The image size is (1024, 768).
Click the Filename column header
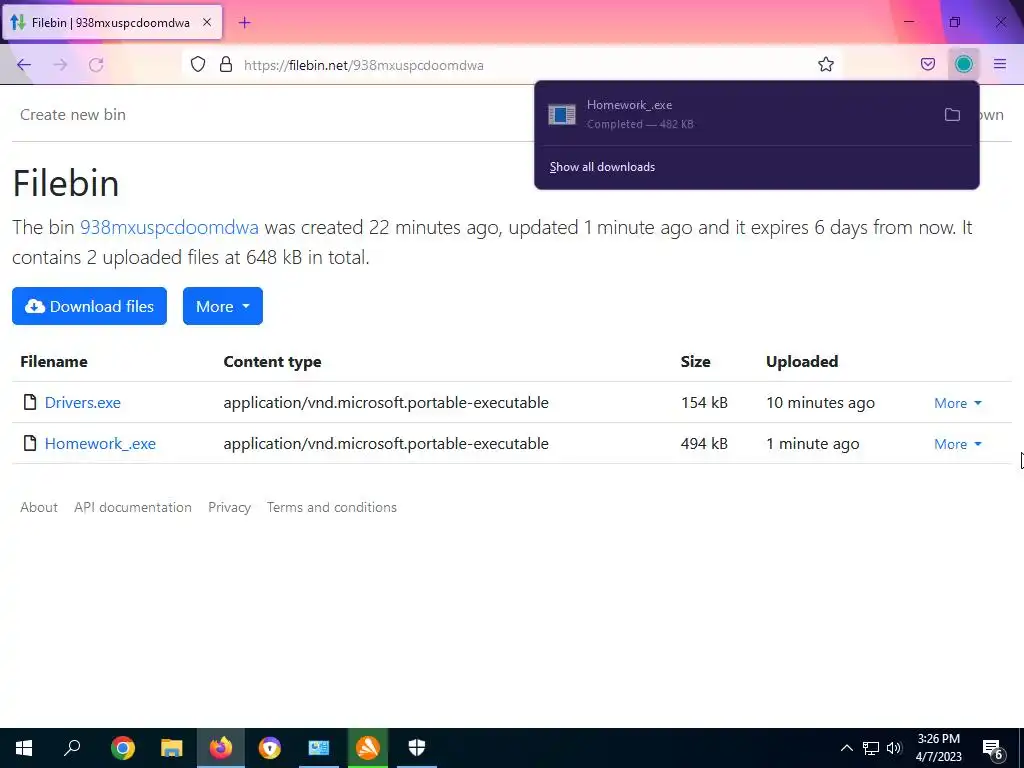pos(54,361)
